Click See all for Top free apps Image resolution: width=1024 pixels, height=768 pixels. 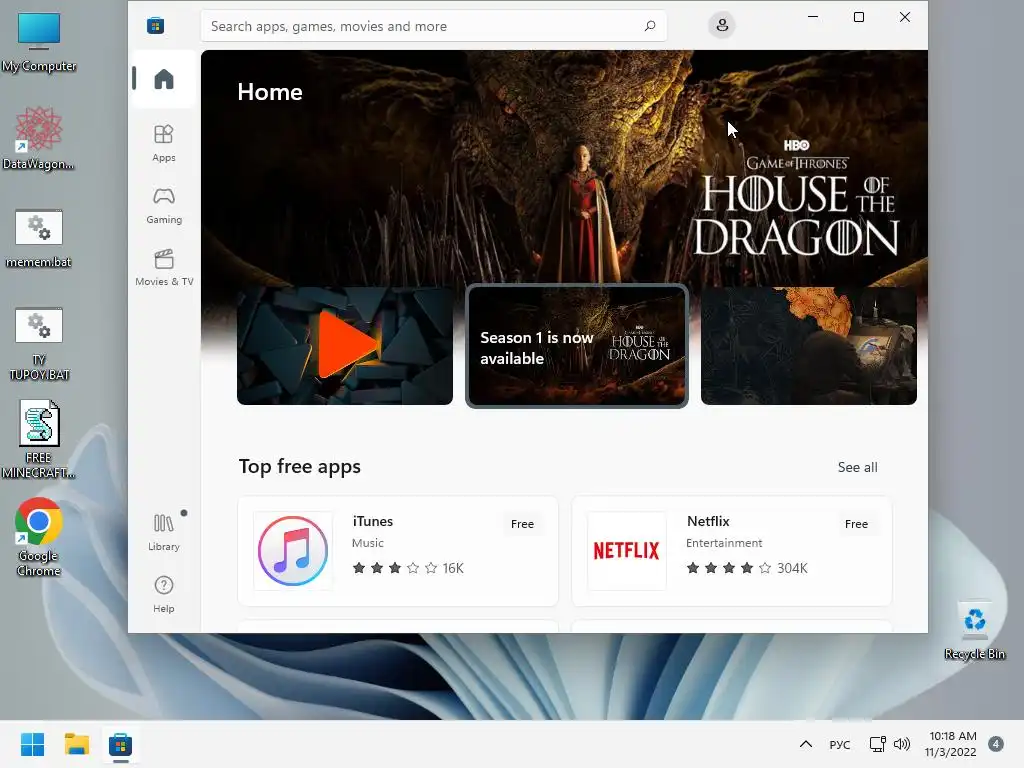tap(857, 467)
